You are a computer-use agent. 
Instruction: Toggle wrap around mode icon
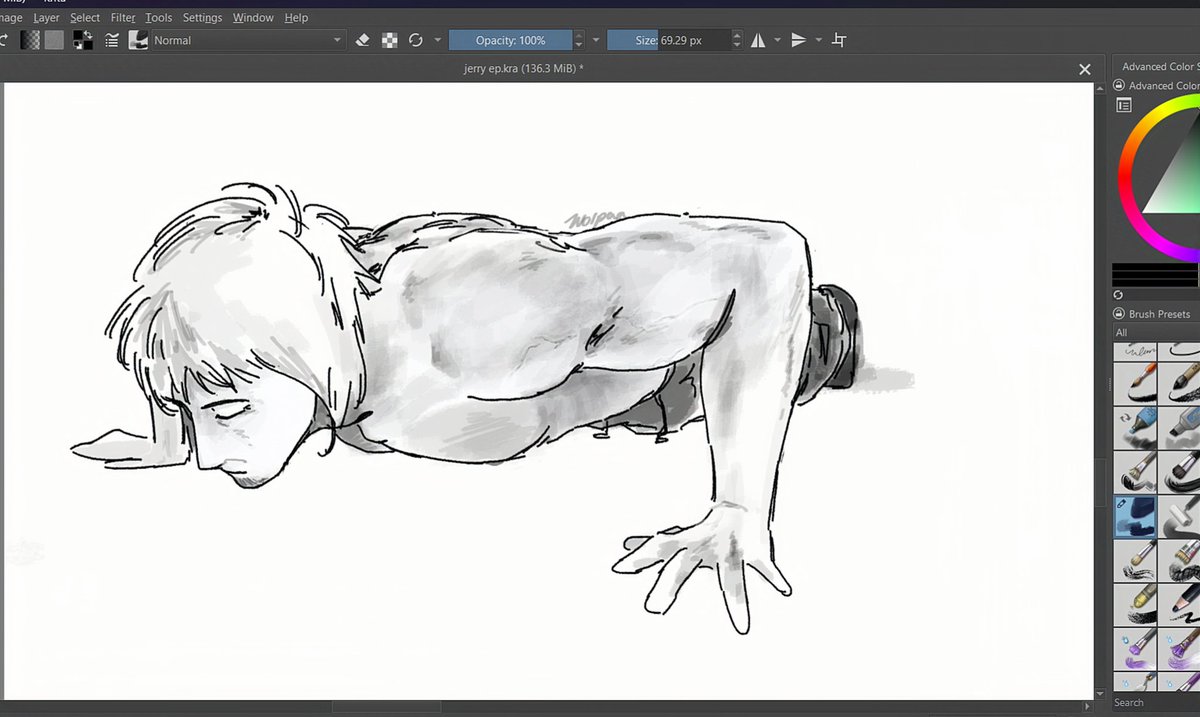840,40
